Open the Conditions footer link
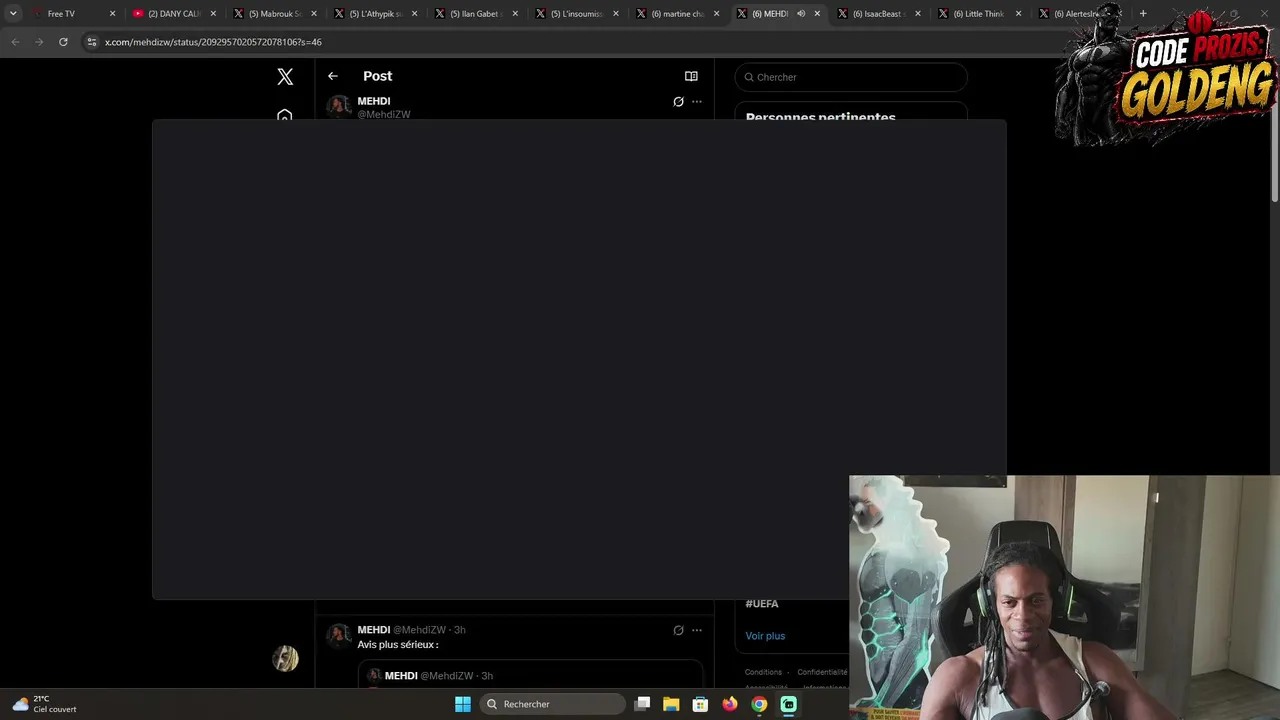The width and height of the screenshot is (1280, 720). [763, 672]
